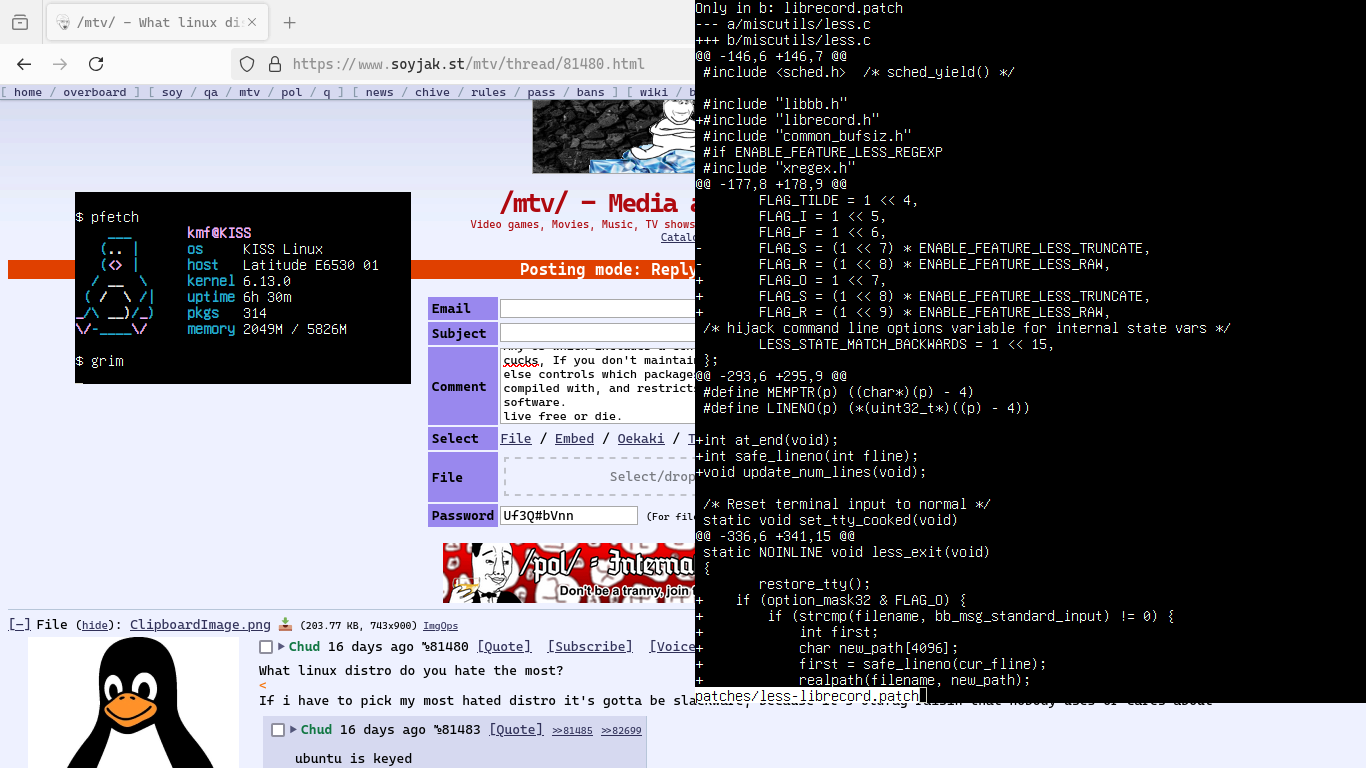Click the top banner image above the board title

613,136
